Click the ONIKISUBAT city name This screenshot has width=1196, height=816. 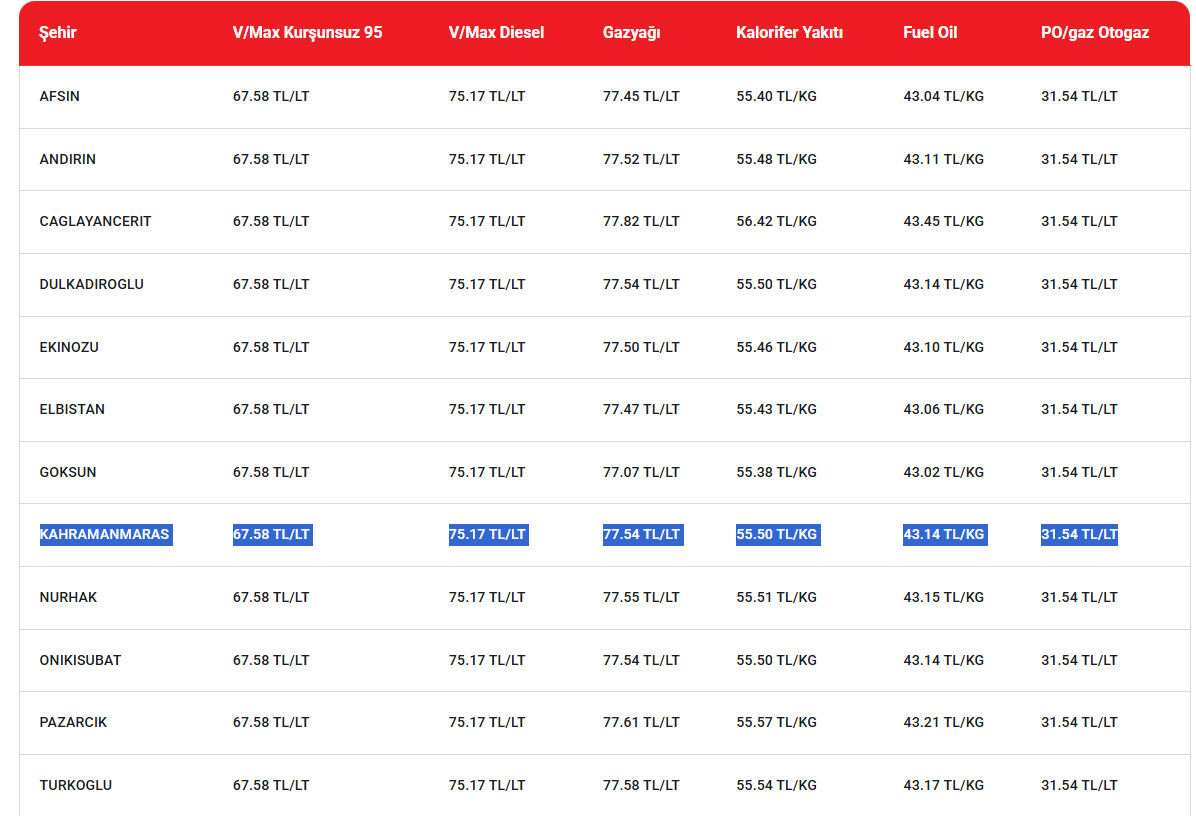80,660
